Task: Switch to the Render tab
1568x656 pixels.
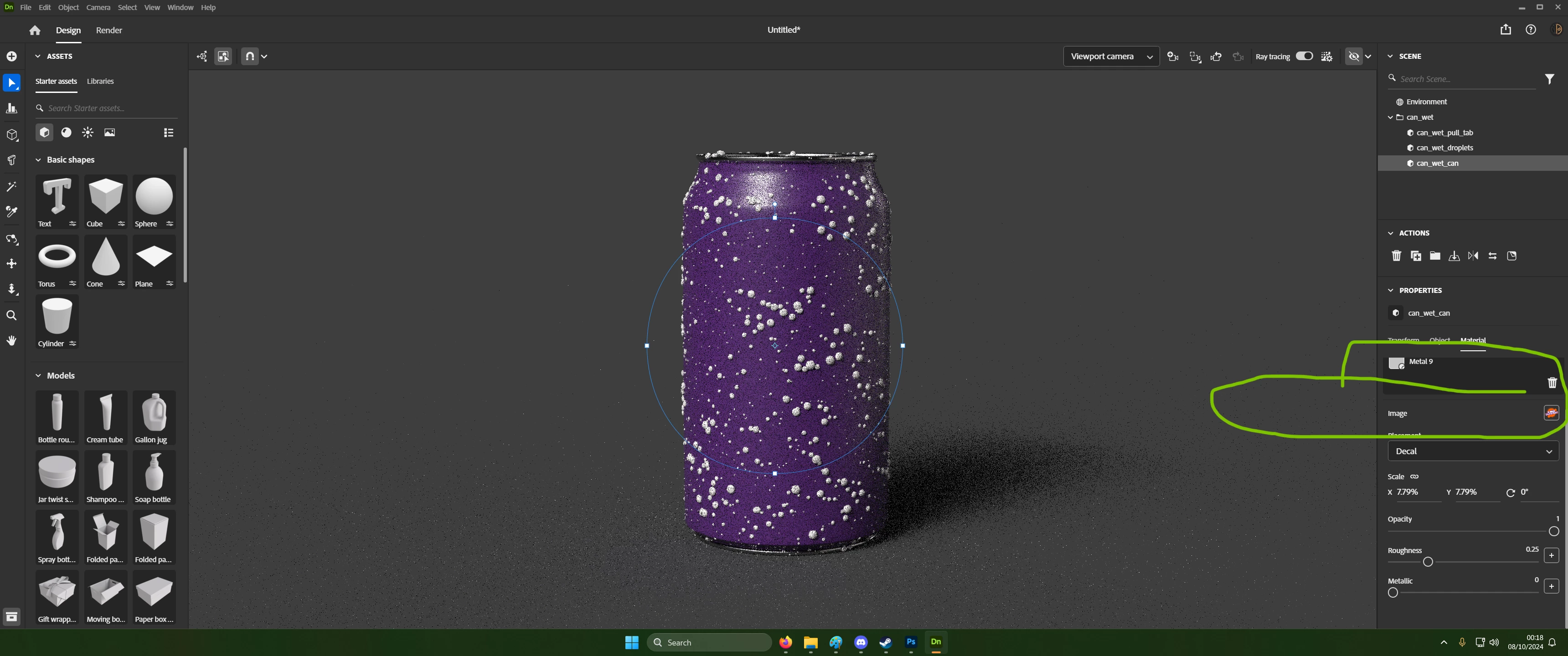Action: tap(109, 30)
